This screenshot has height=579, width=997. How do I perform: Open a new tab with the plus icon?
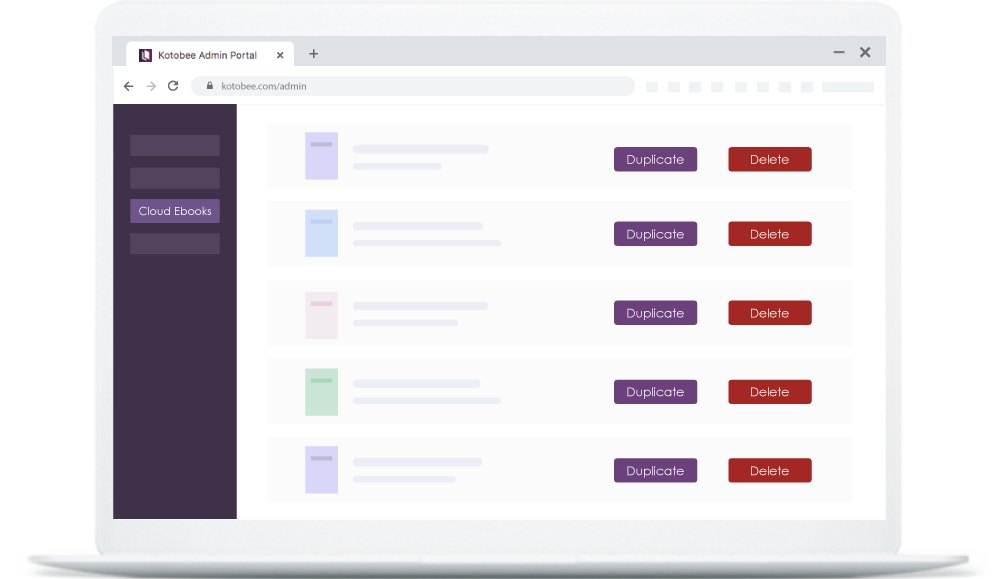tap(314, 53)
